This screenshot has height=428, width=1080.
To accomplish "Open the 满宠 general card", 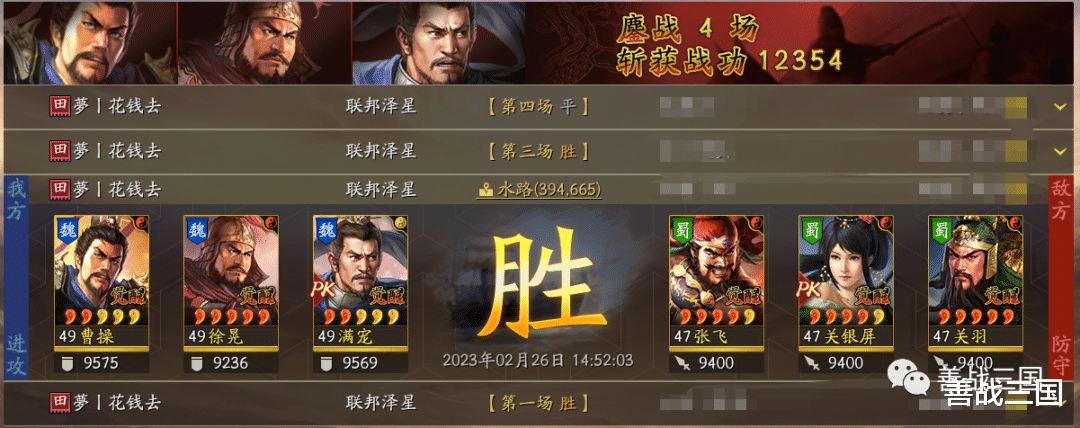I will coord(360,283).
